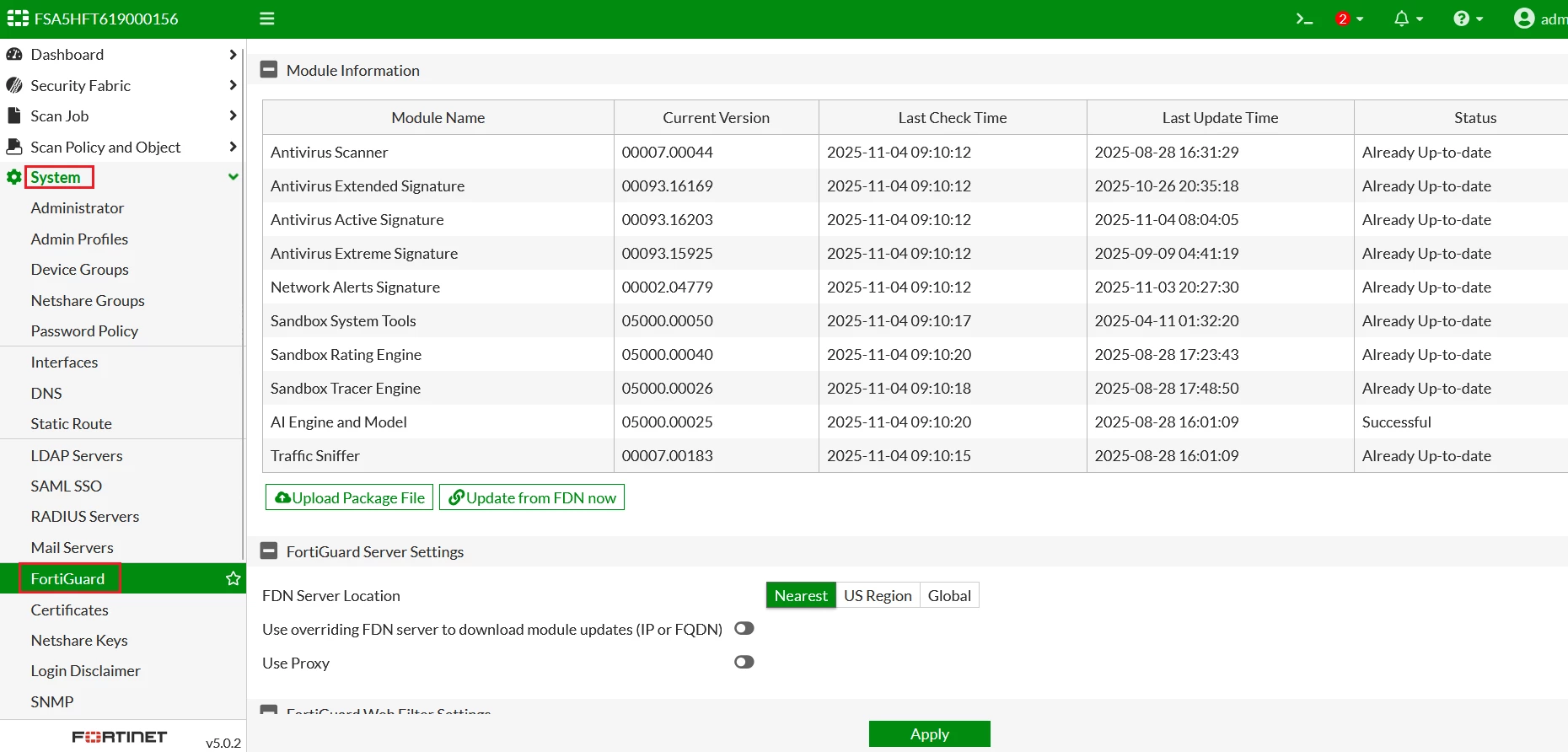Screen dimensions: 1568x752
Task: Click the Dashboard gauge icon
Action: click(x=14, y=55)
